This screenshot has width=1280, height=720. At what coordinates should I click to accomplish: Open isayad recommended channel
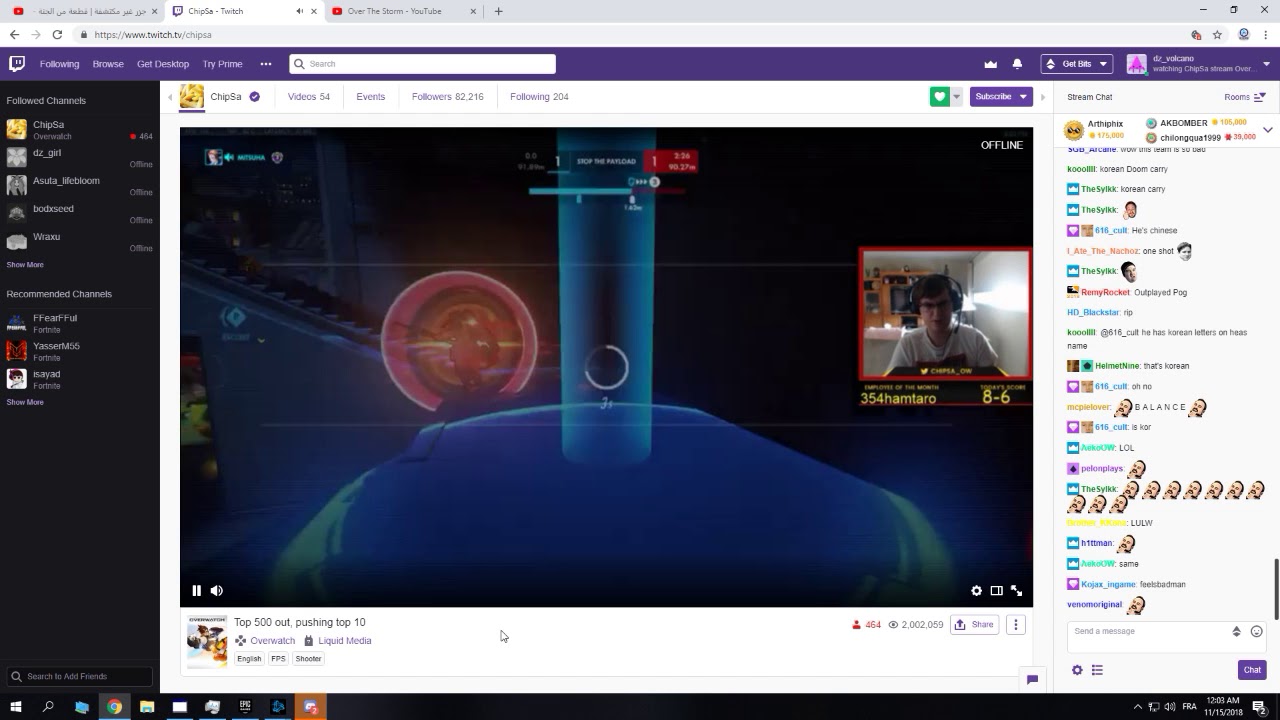[80, 379]
